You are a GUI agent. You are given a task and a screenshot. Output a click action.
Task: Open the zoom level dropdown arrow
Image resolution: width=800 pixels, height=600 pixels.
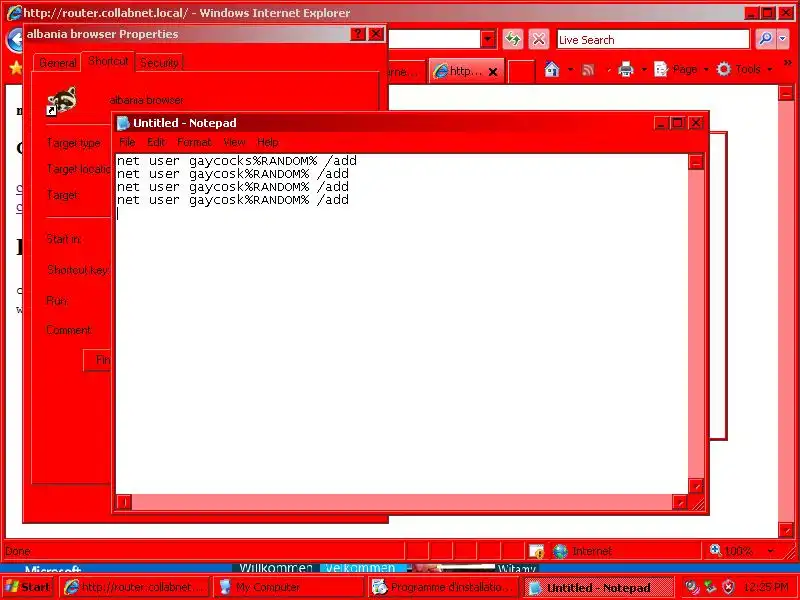point(771,551)
